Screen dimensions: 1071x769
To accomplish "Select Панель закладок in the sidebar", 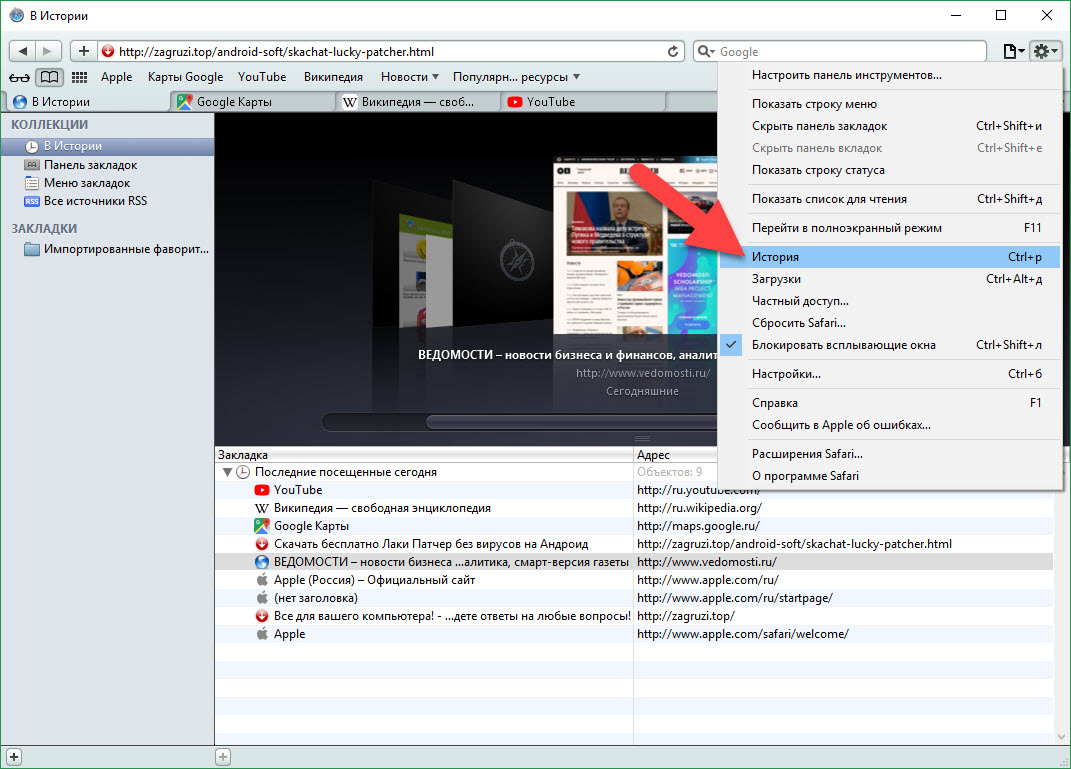I will pos(90,165).
